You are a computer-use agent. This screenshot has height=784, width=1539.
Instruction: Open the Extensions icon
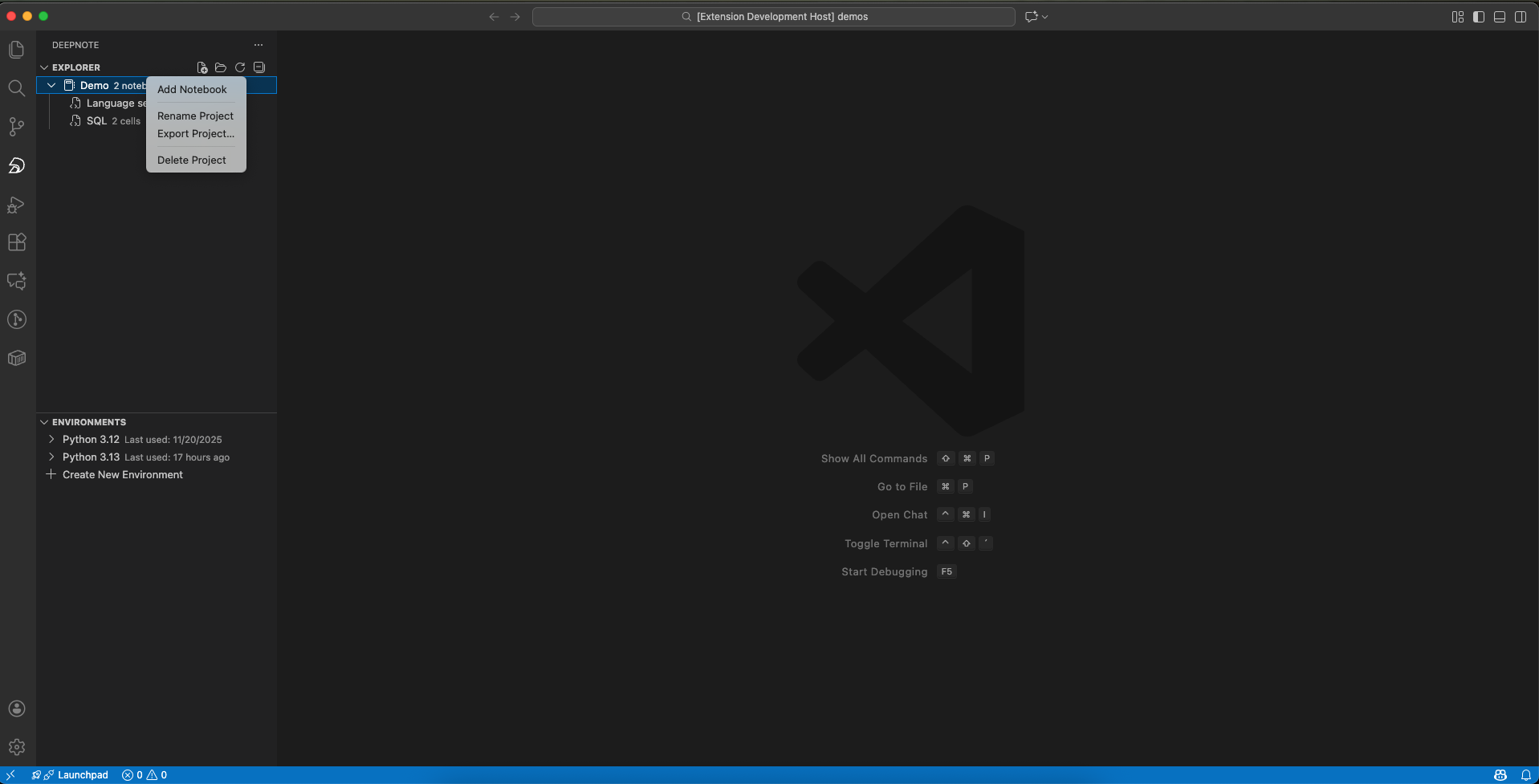(x=16, y=242)
